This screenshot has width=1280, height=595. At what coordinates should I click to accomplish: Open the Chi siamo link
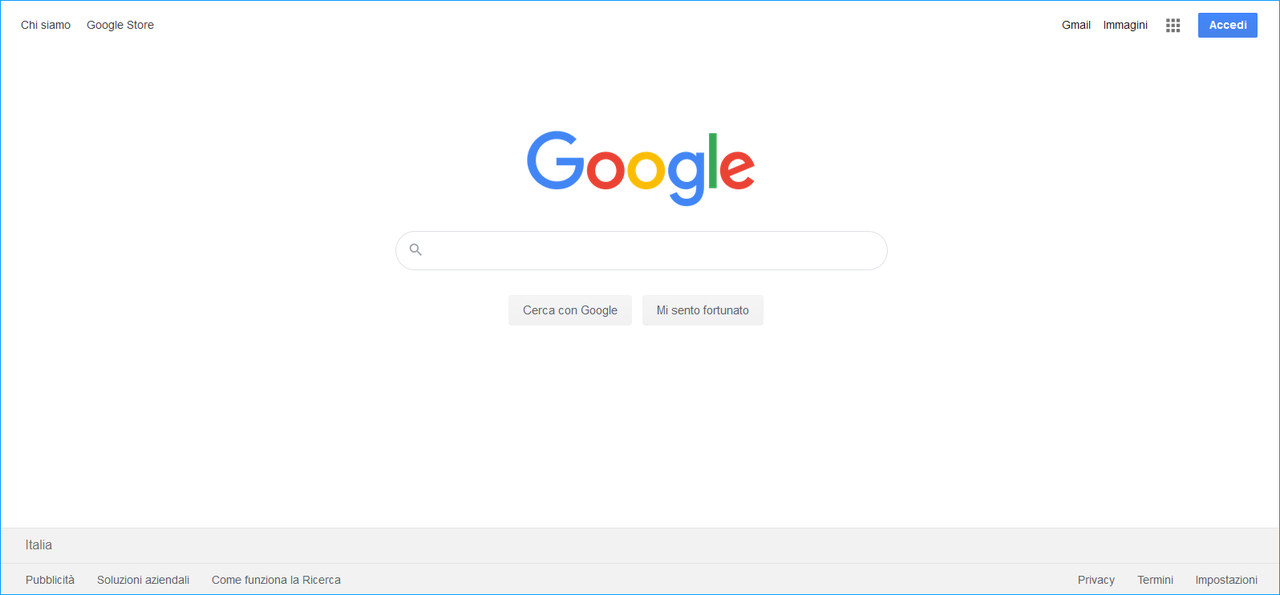pos(46,25)
